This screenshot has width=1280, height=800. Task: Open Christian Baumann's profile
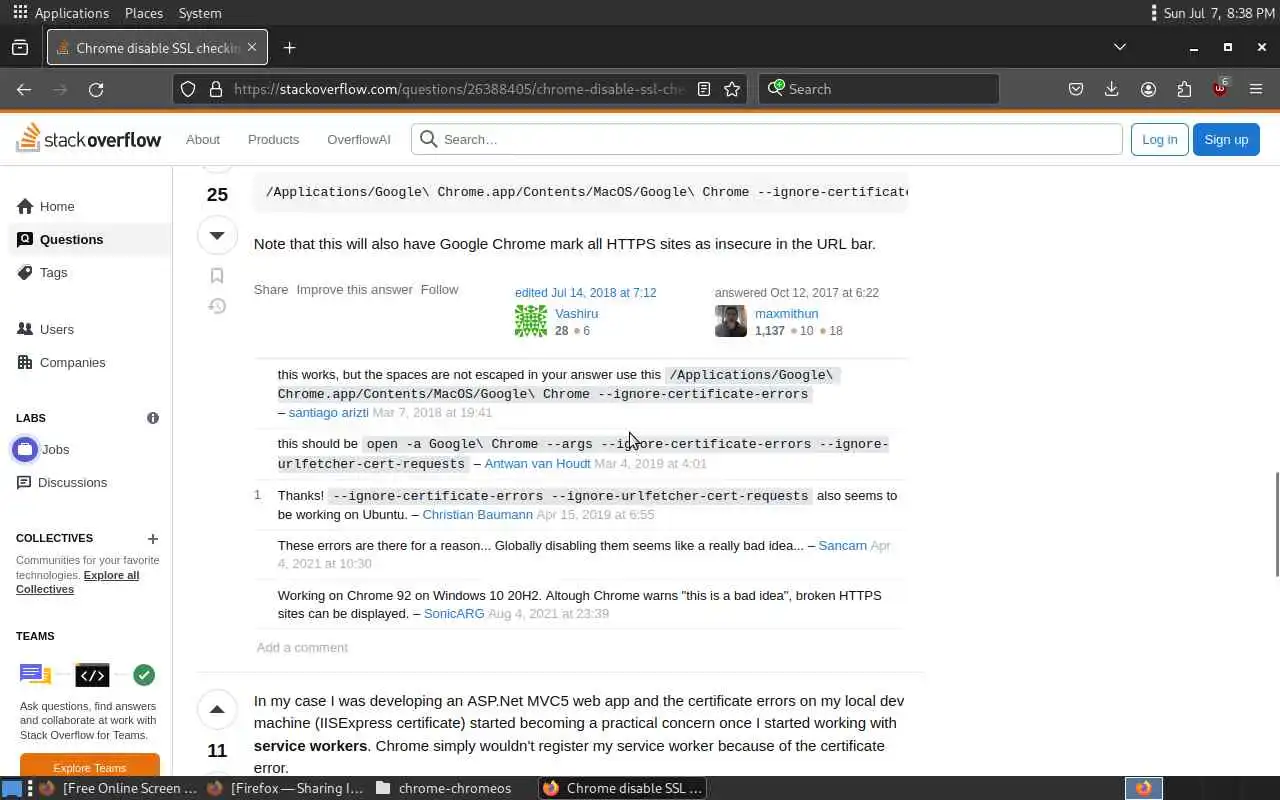[x=477, y=514]
